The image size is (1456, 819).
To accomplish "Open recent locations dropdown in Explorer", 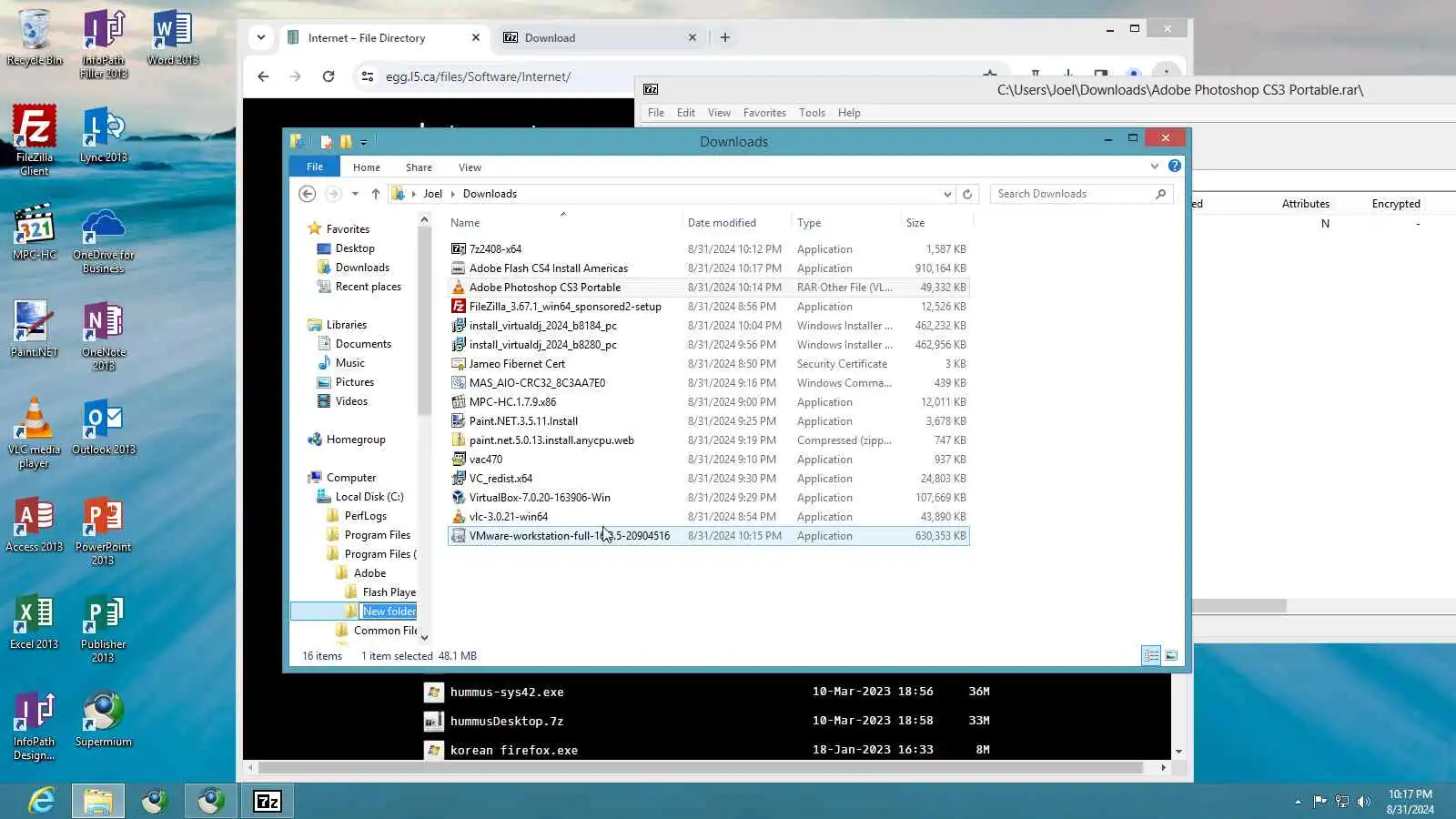I will pyautogui.click(x=355, y=194).
